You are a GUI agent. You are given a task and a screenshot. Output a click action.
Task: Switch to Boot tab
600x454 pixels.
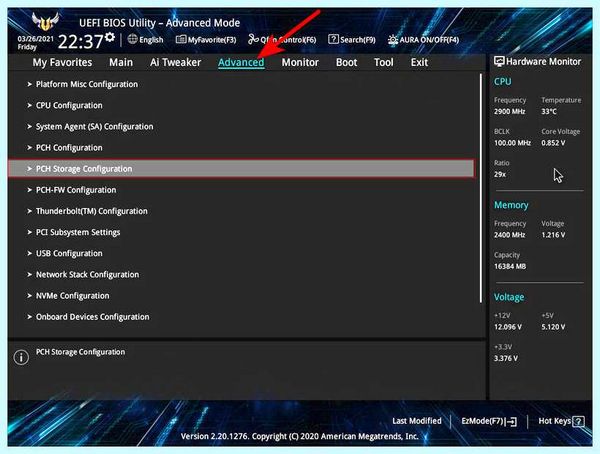click(x=346, y=62)
